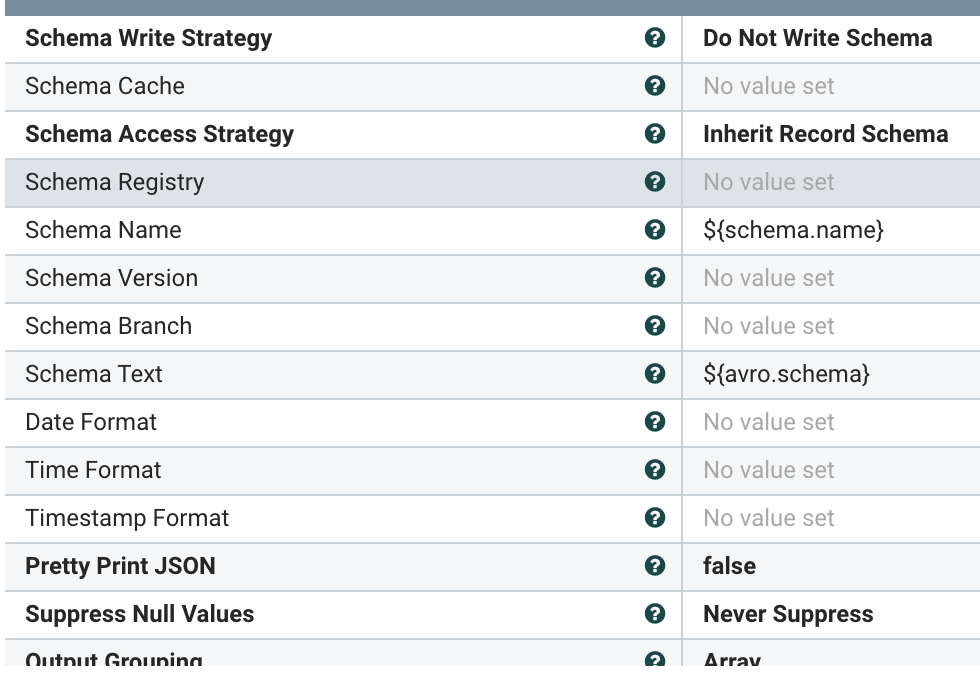Click the Schema Branch help icon
Viewport: 980px width, 685px height.
pos(655,326)
